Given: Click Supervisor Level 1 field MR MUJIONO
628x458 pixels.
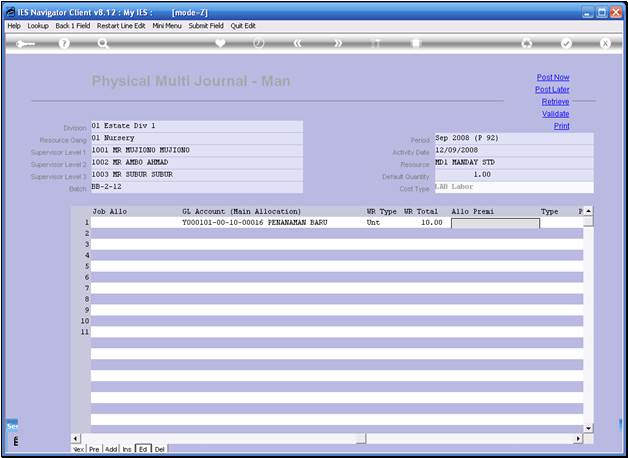Looking at the screenshot, I should tap(197, 150).
